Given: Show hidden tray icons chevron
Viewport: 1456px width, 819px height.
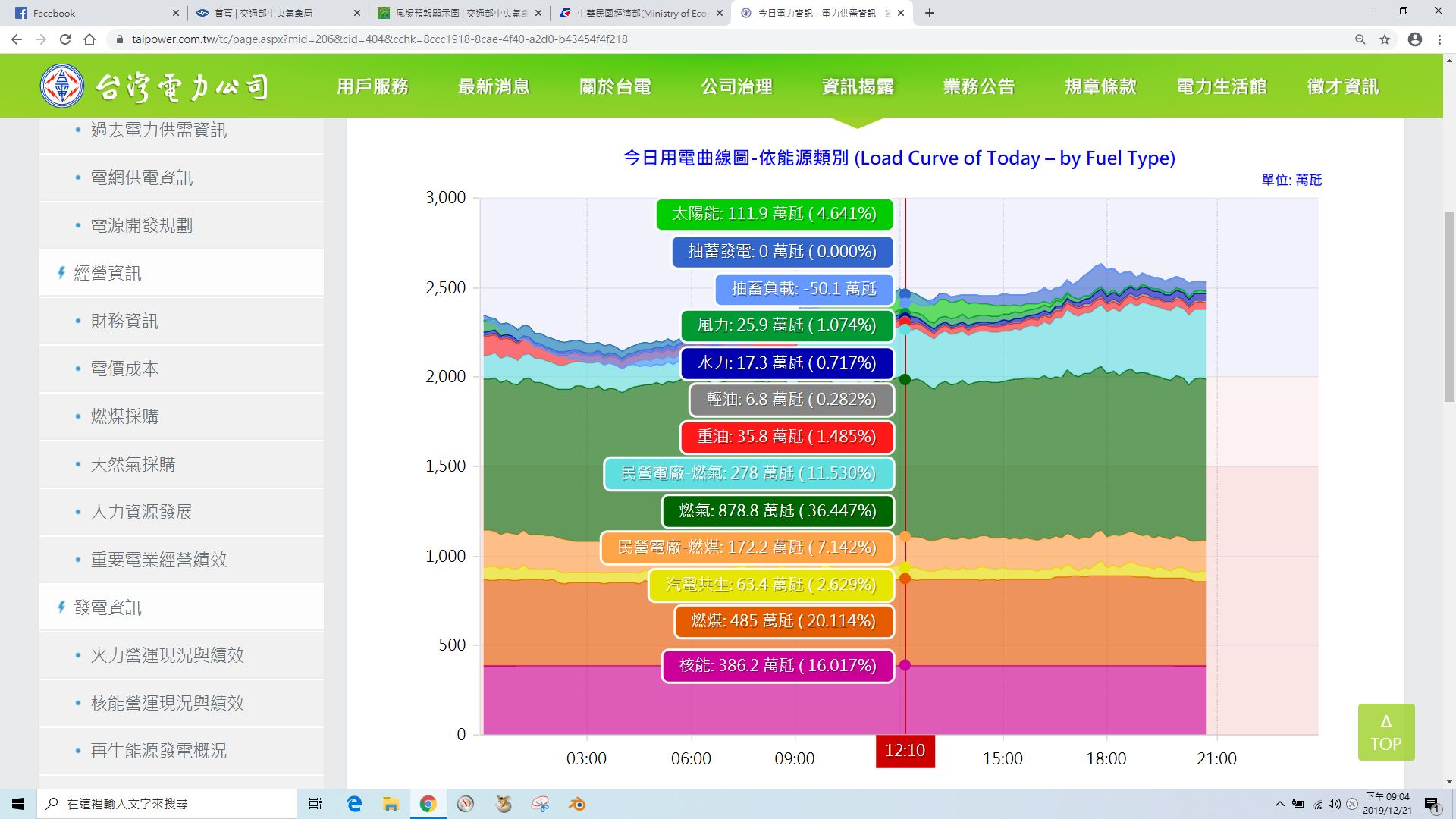Looking at the screenshot, I should pos(1280,804).
